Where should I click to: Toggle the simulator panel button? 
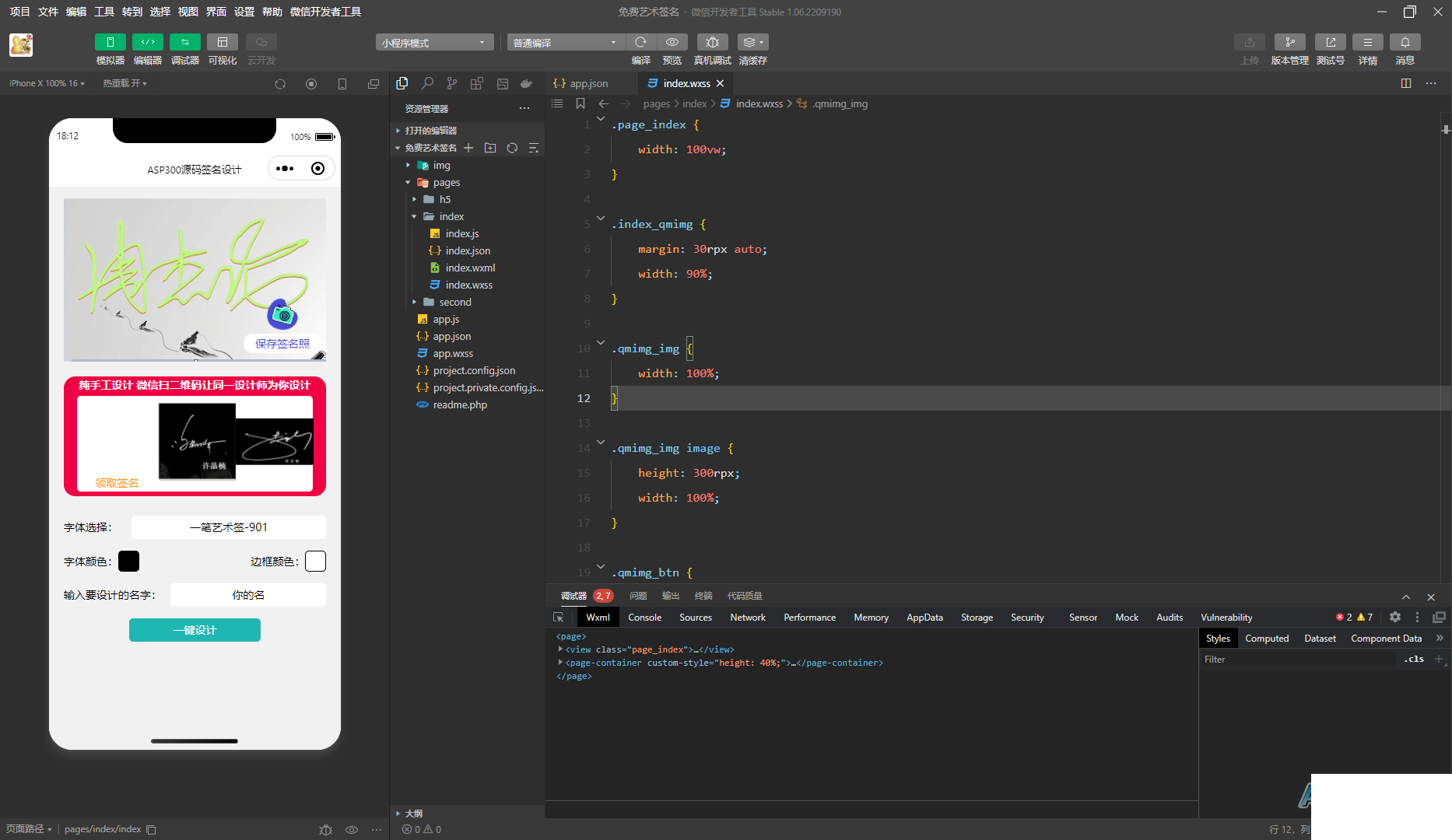pyautogui.click(x=110, y=42)
